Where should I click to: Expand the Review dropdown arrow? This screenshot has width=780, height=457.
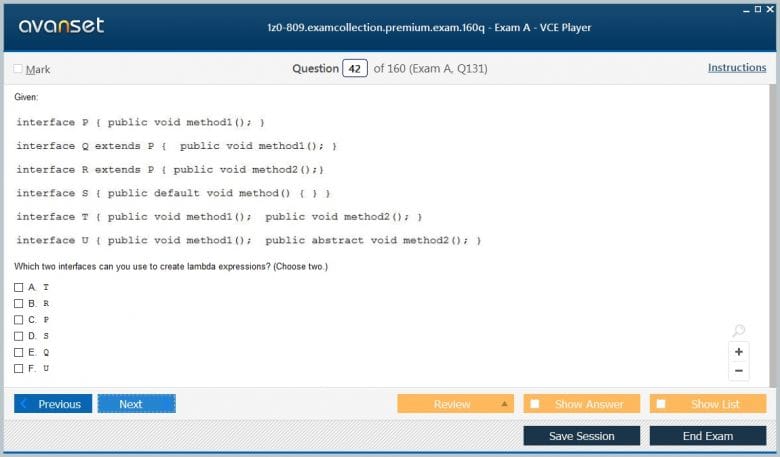pos(504,404)
